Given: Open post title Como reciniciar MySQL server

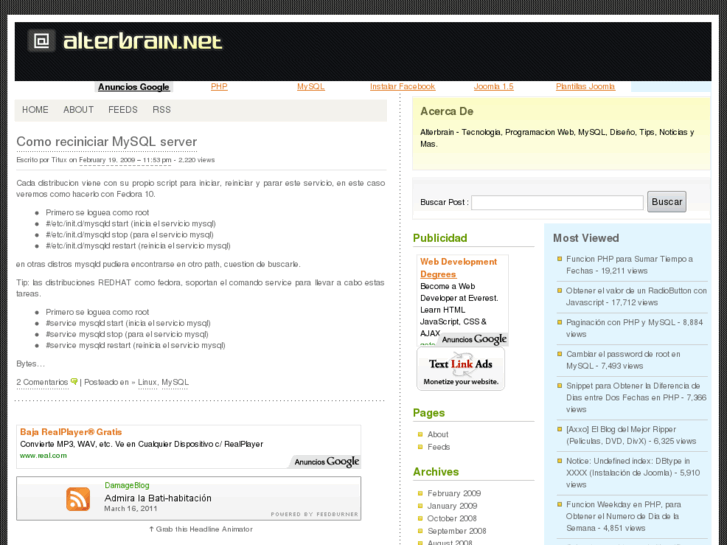Looking at the screenshot, I should 107,141.
